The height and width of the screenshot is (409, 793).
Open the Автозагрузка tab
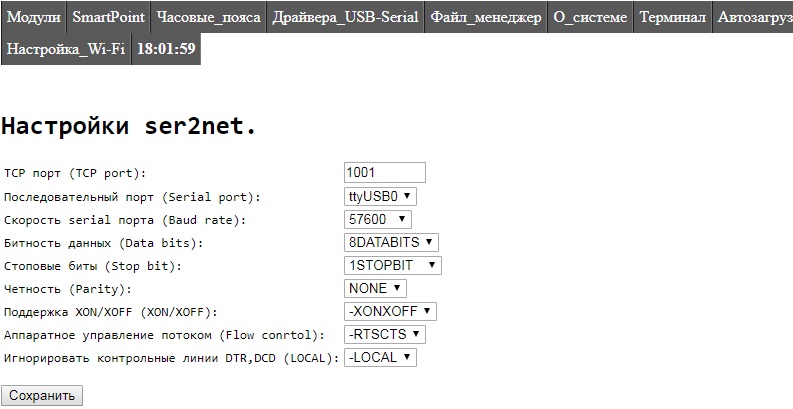754,17
